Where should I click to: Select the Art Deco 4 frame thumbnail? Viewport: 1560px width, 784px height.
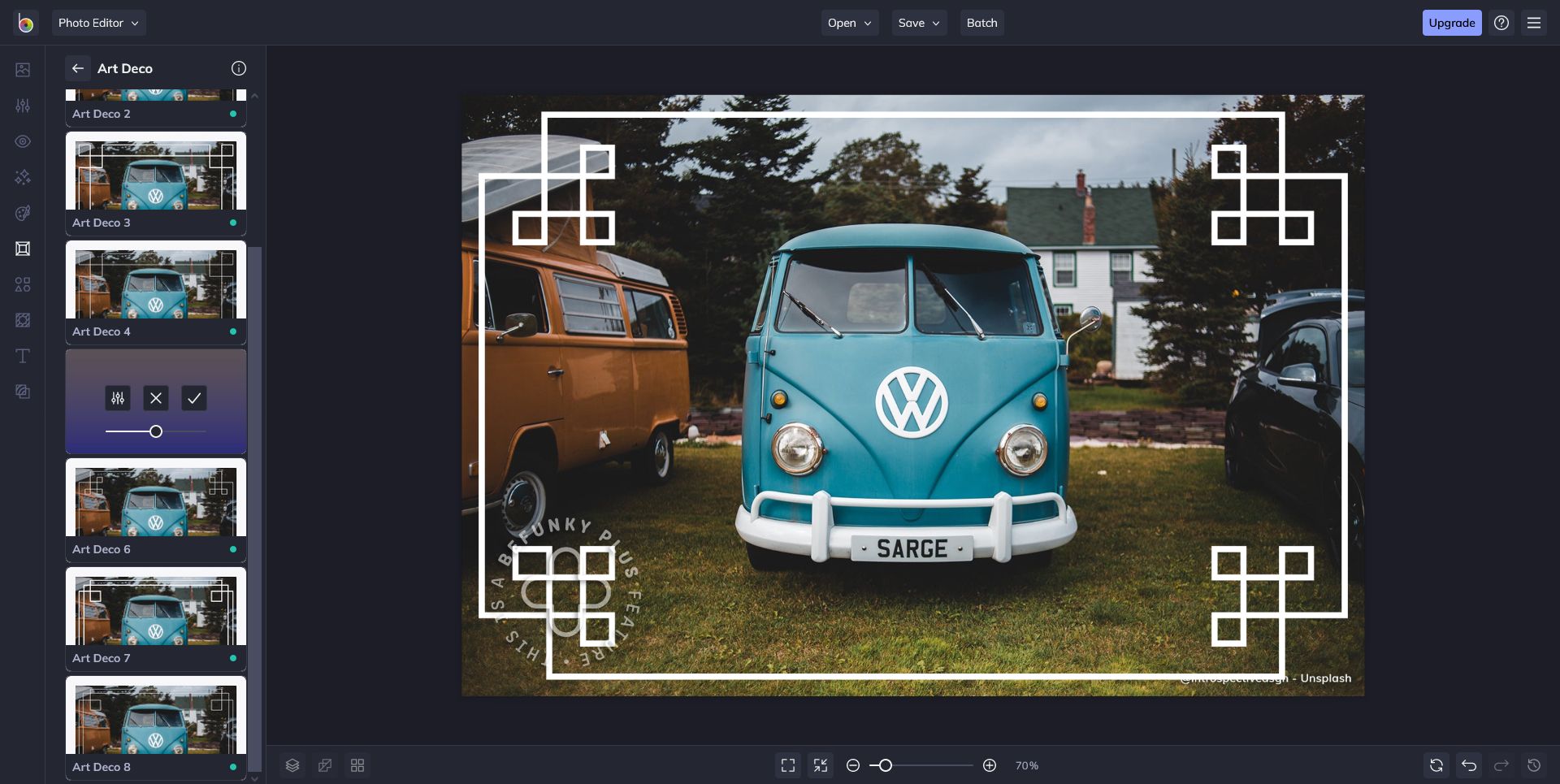point(156,292)
